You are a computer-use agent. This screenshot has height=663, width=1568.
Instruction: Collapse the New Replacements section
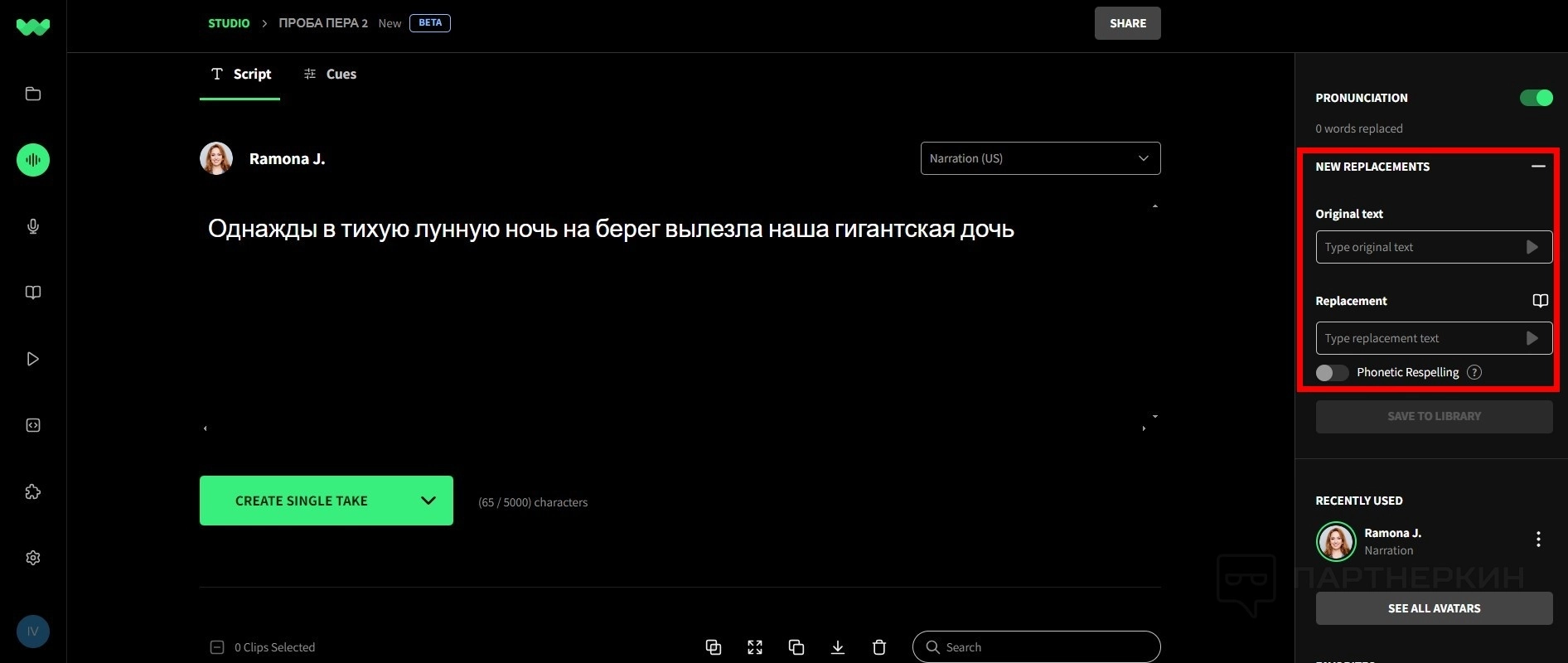1538,167
